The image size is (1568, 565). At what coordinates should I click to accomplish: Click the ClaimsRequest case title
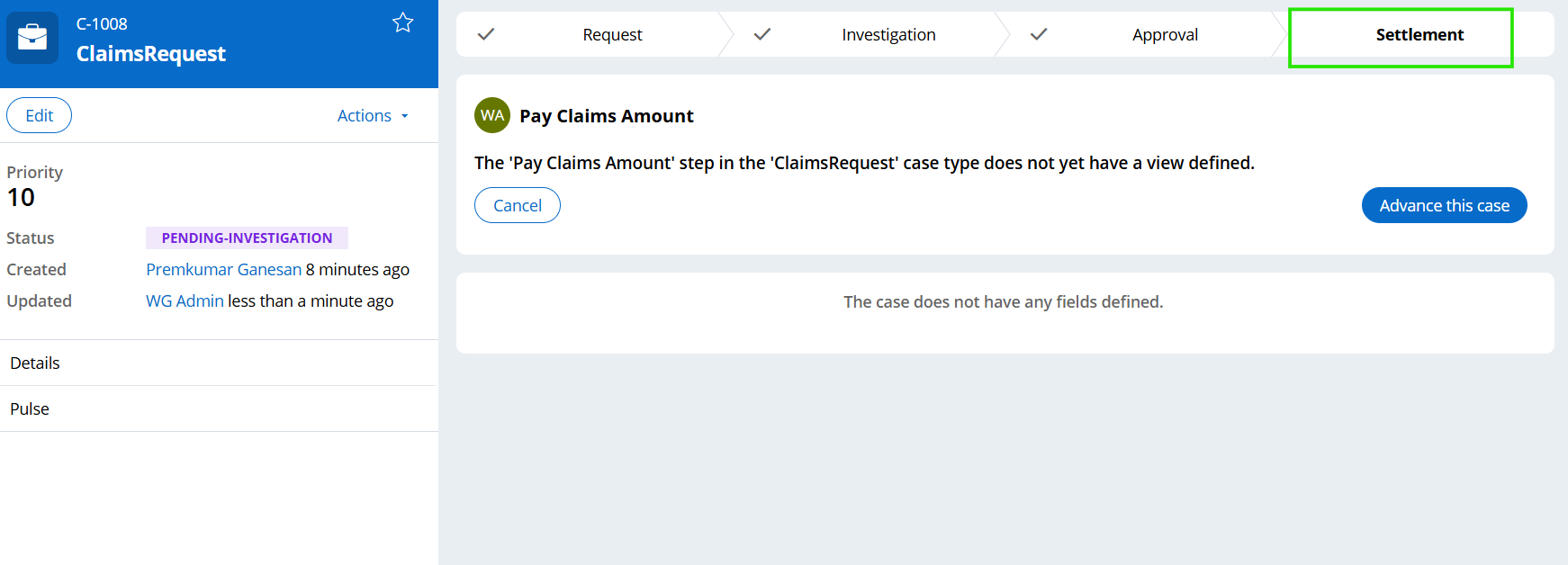tap(151, 54)
